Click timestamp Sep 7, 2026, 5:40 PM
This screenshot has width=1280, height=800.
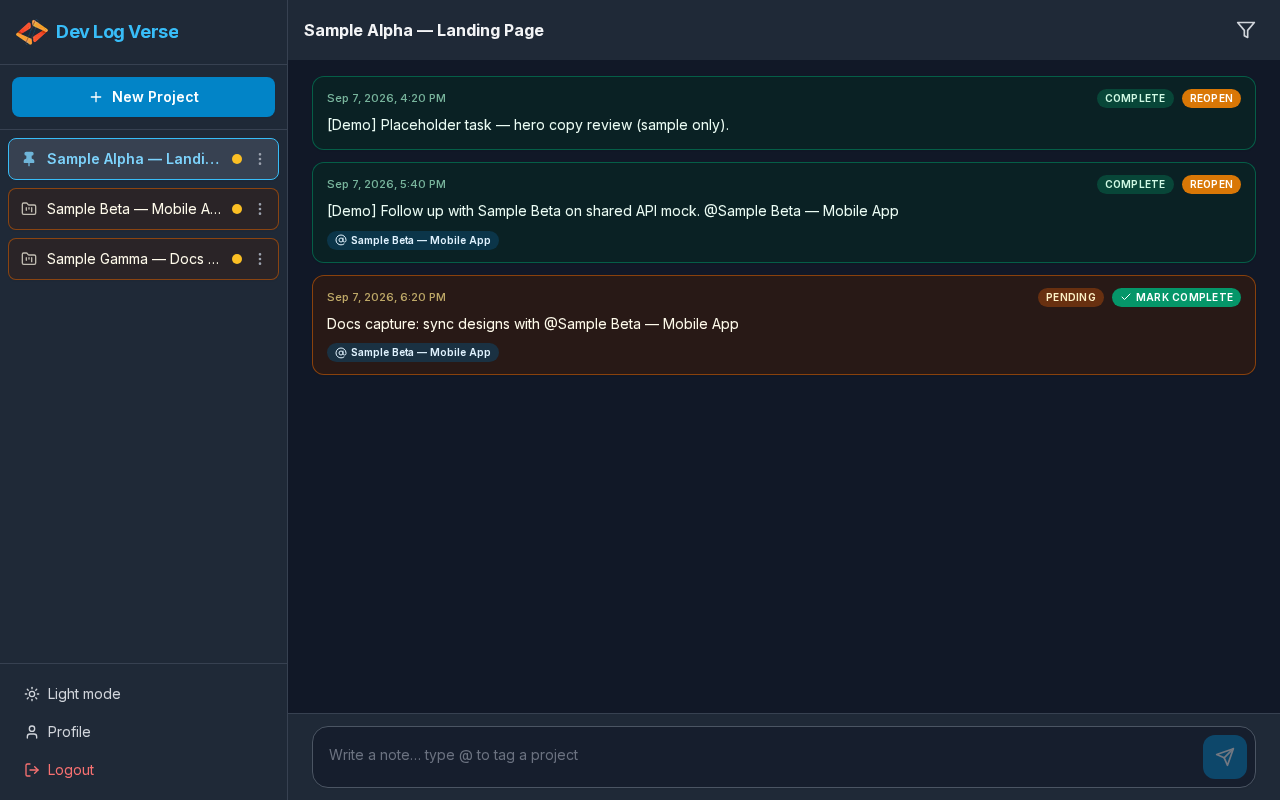point(386,184)
